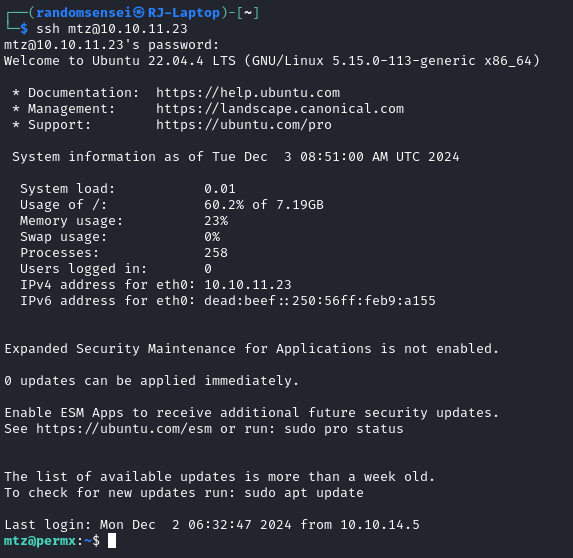The width and height of the screenshot is (573, 558).
Task: Click the IPv4 address value for eth0
Action: 248,285
